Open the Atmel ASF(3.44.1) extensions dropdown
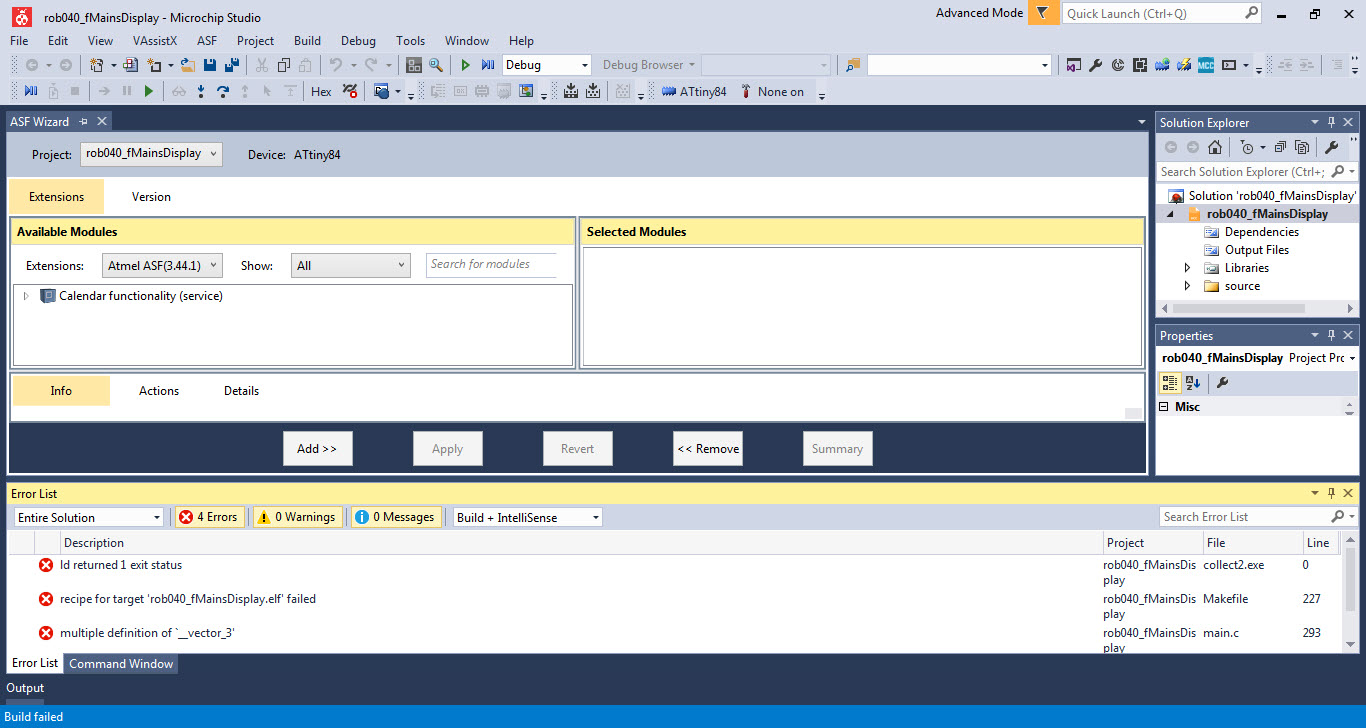The height and width of the screenshot is (728, 1366). (x=162, y=266)
